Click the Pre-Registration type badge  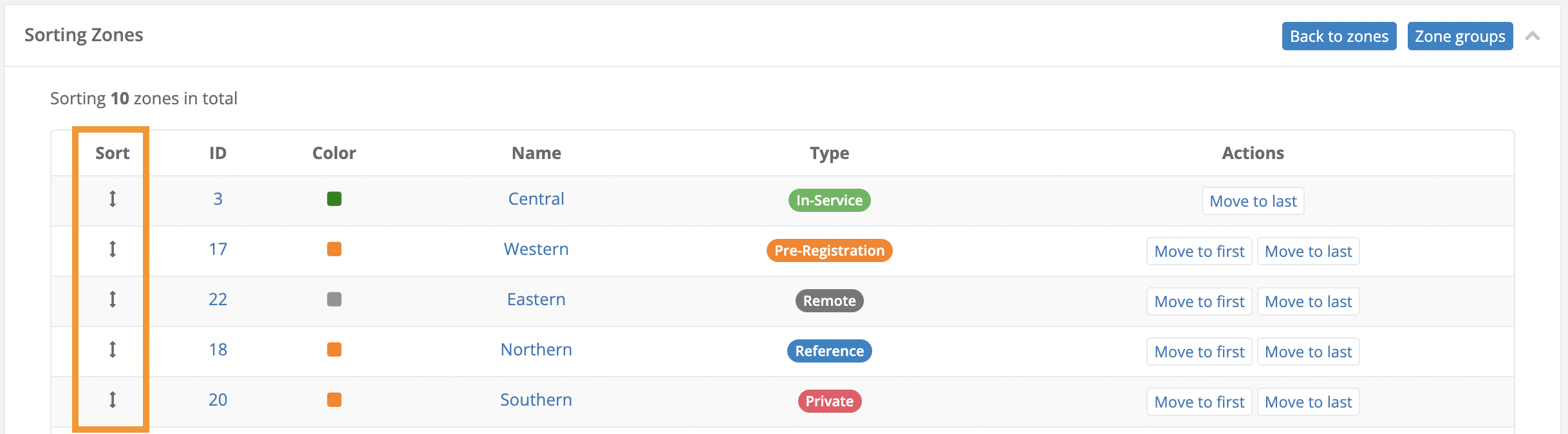(x=829, y=250)
